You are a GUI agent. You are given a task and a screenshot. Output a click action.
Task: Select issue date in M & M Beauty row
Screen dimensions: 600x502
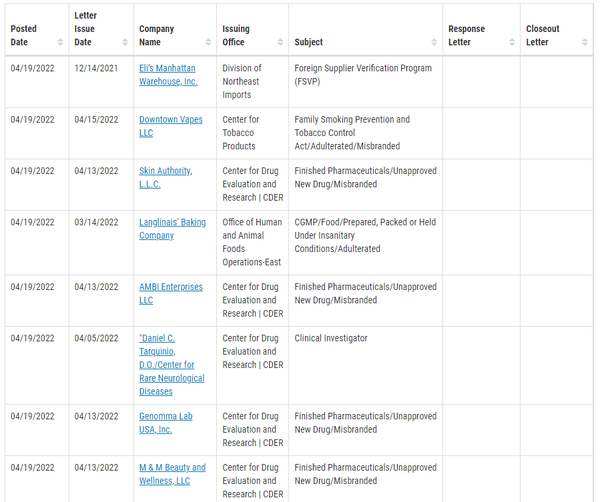96,468
